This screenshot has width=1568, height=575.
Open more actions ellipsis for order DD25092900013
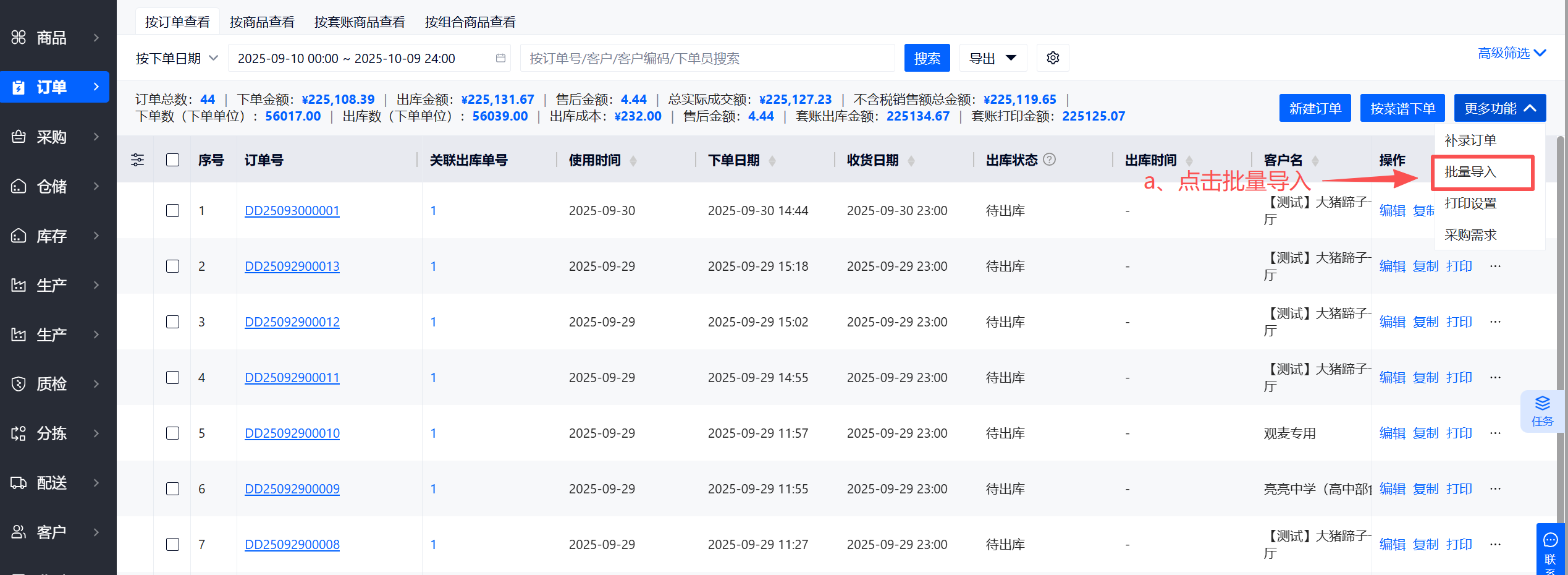click(x=1495, y=266)
